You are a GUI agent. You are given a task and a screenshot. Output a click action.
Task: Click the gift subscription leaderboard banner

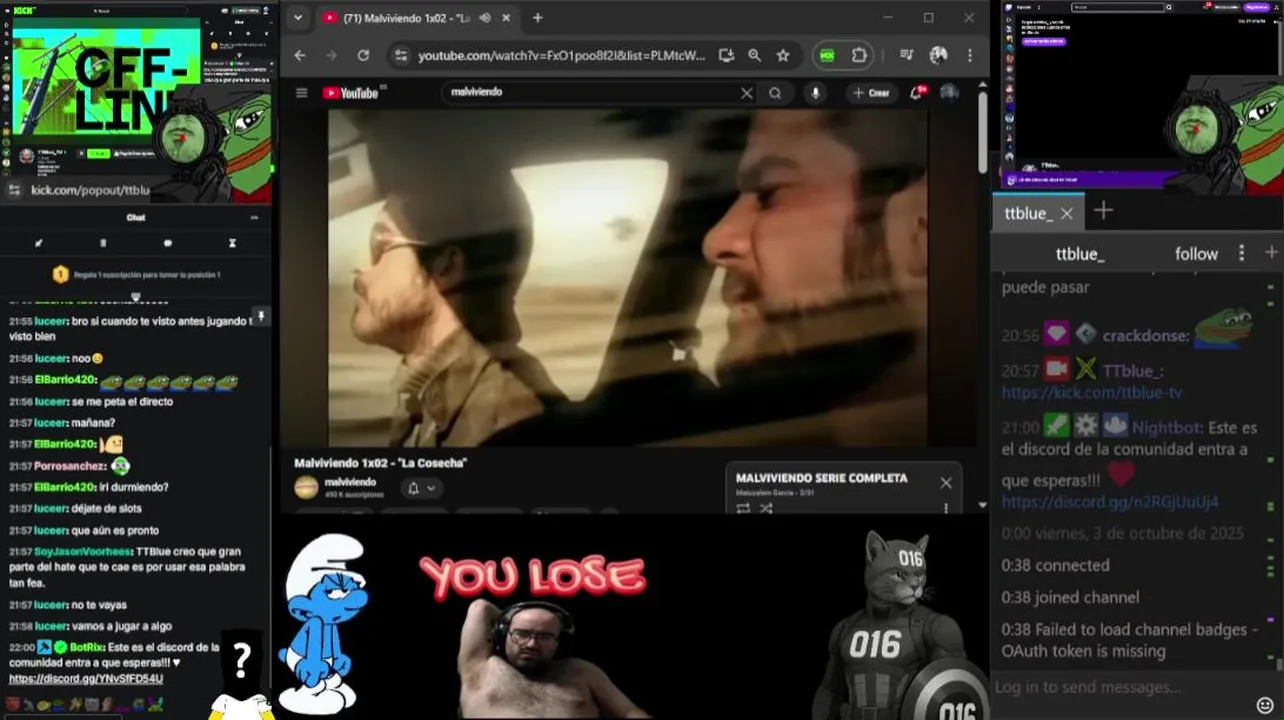click(136, 274)
